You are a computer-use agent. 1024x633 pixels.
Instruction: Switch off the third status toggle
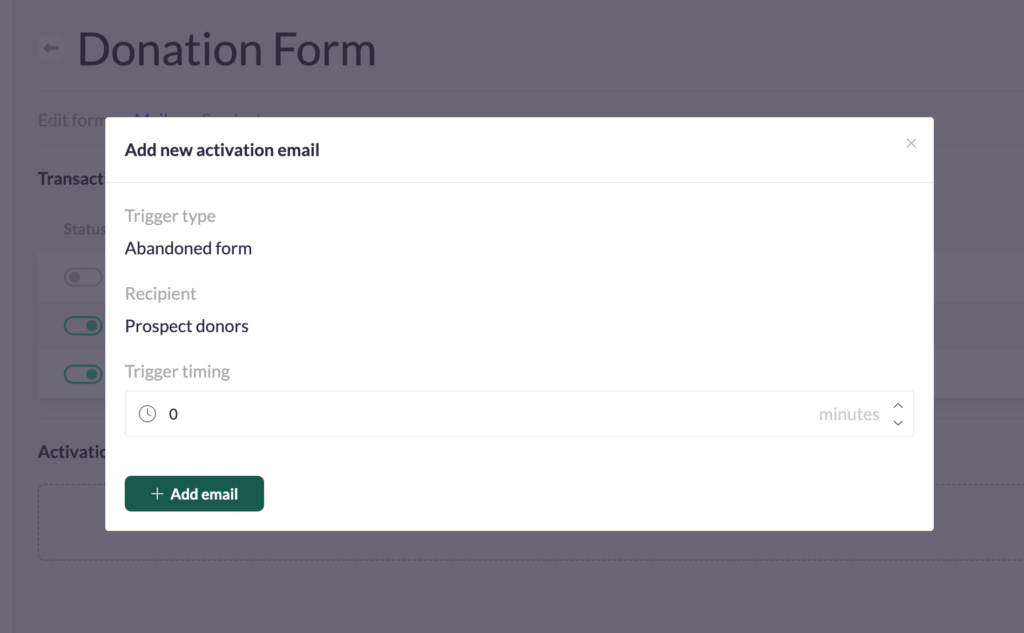84,374
